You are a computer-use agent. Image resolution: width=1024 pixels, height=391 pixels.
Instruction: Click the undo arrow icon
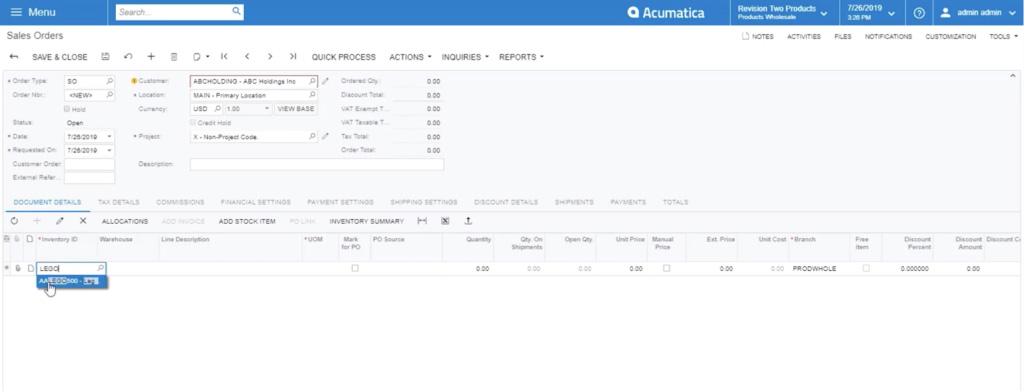(128, 57)
